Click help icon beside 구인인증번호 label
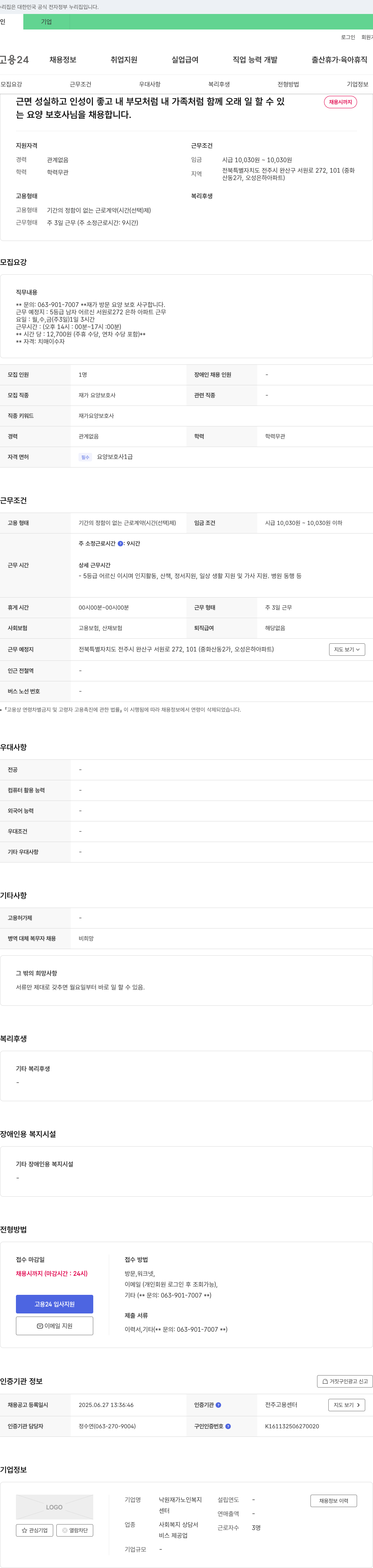The height and width of the screenshot is (1568, 373). point(228,1426)
